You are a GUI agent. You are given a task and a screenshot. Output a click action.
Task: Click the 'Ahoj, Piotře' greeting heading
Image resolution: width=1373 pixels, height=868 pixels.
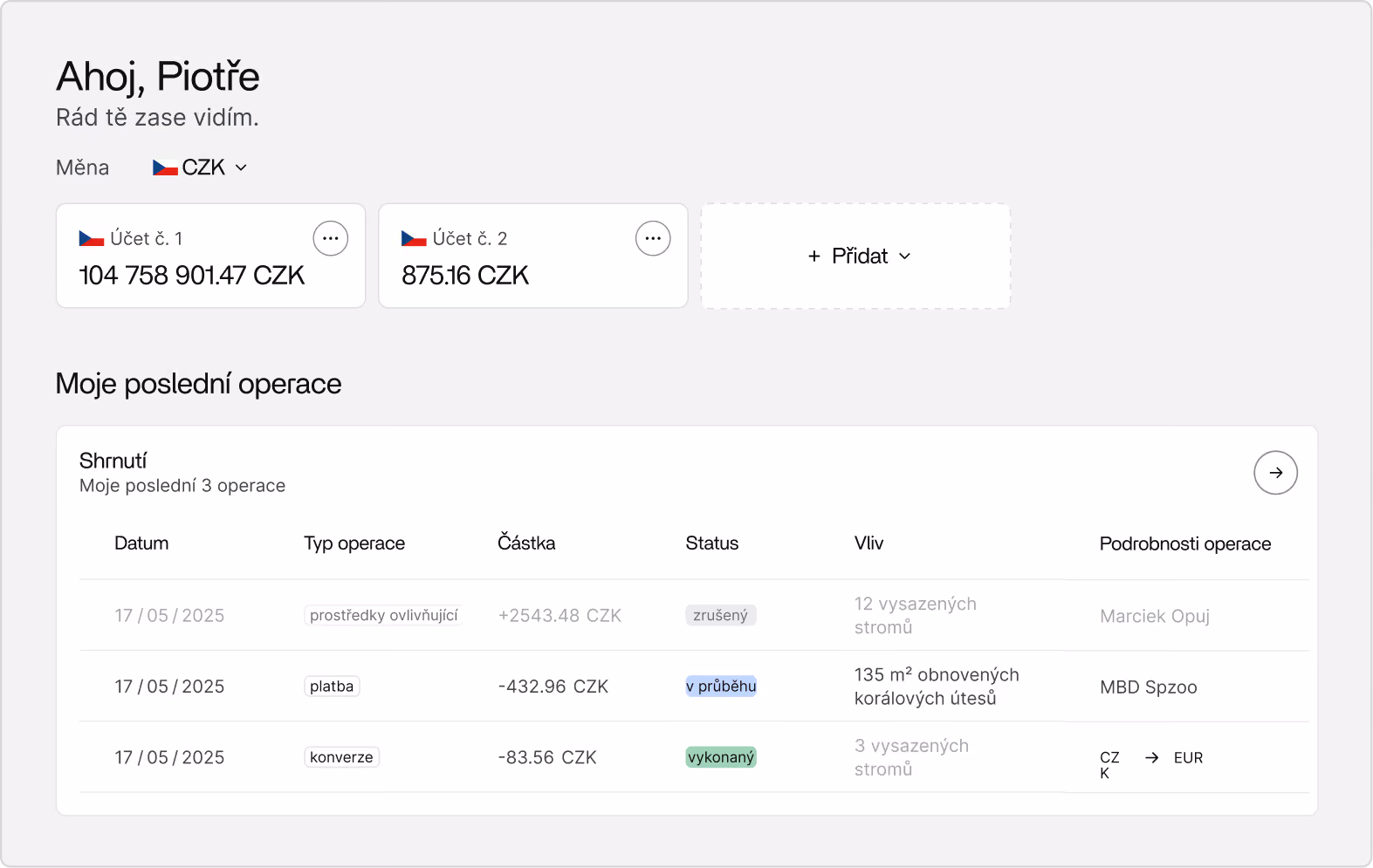(158, 77)
